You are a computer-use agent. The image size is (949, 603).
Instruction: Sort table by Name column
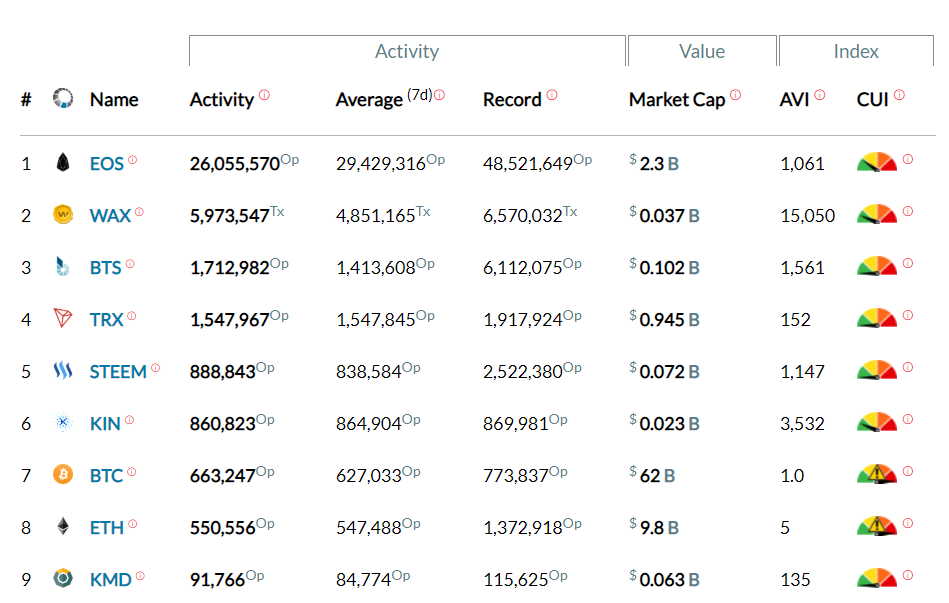[114, 99]
